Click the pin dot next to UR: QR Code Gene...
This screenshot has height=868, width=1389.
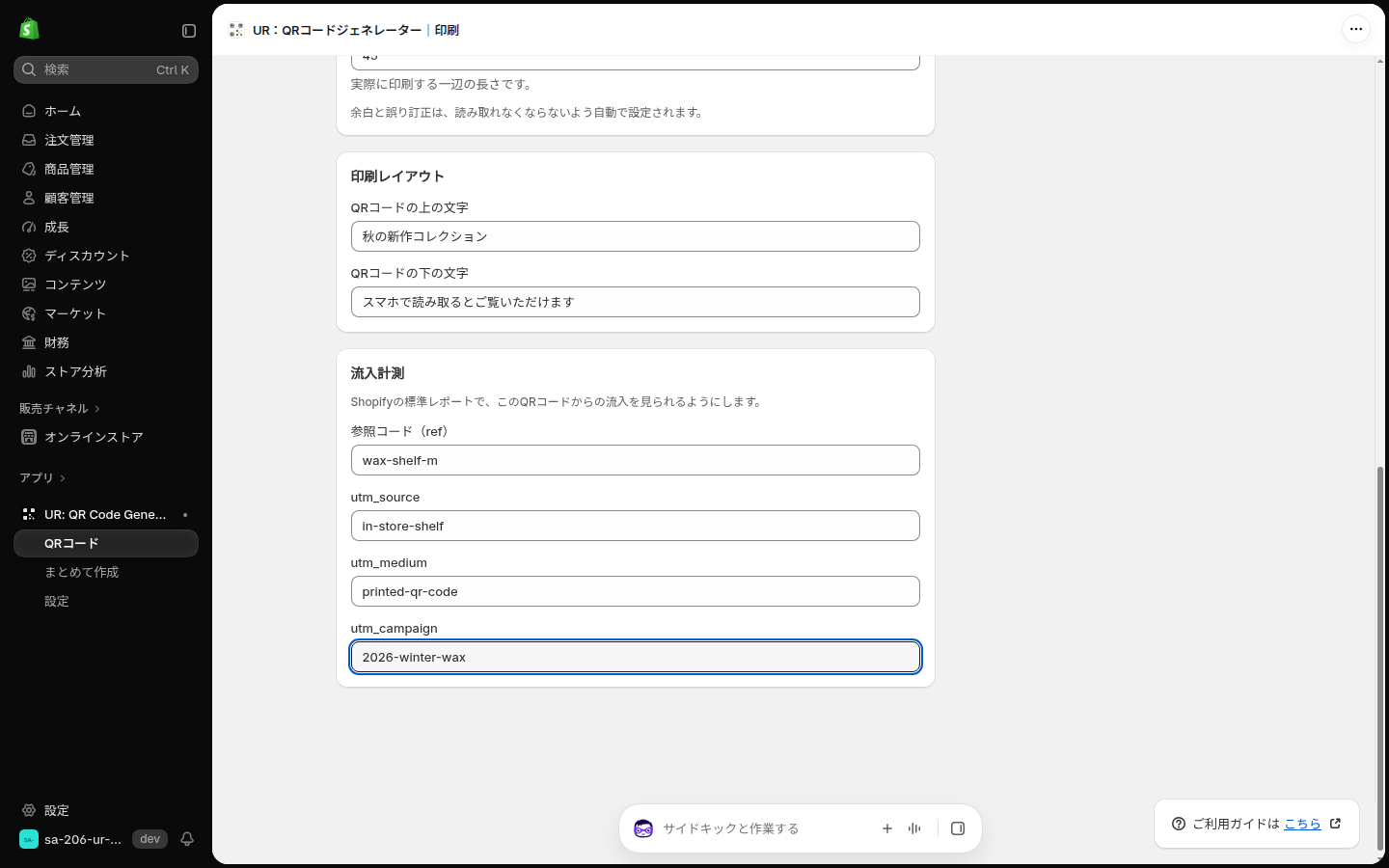tap(185, 515)
